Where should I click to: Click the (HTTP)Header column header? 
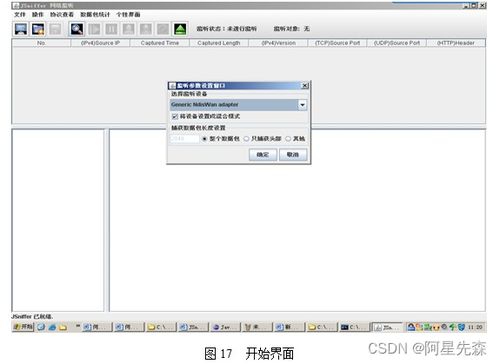[x=456, y=43]
